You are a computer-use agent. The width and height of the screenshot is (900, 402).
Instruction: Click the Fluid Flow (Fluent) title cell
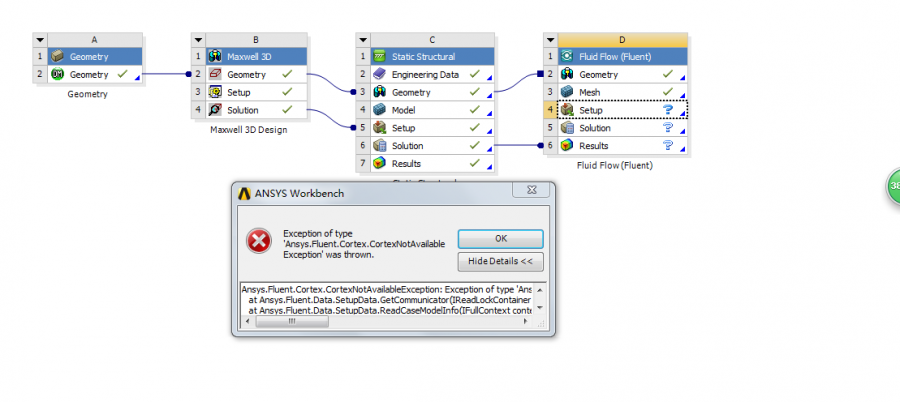[622, 56]
